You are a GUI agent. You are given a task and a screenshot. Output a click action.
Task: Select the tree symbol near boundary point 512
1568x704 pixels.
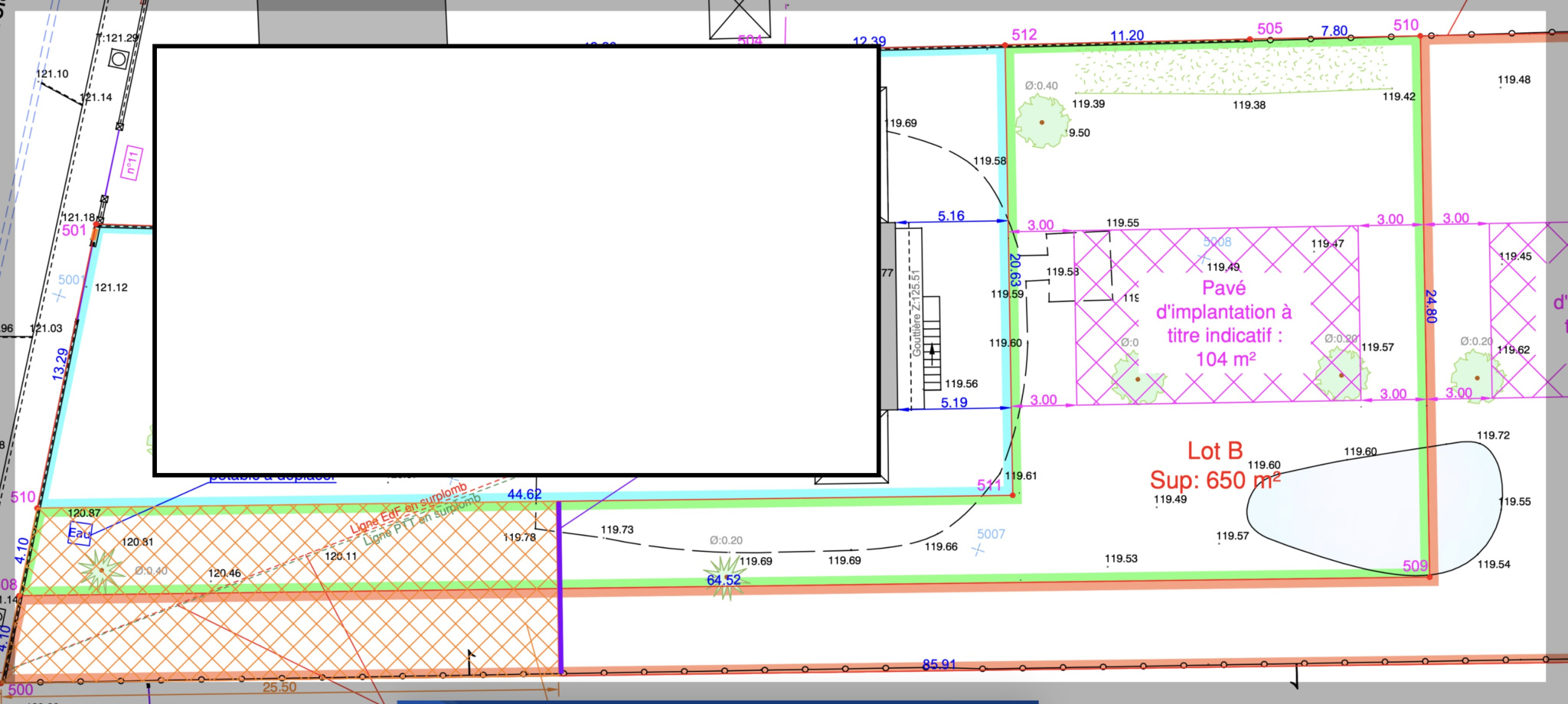tap(1041, 122)
